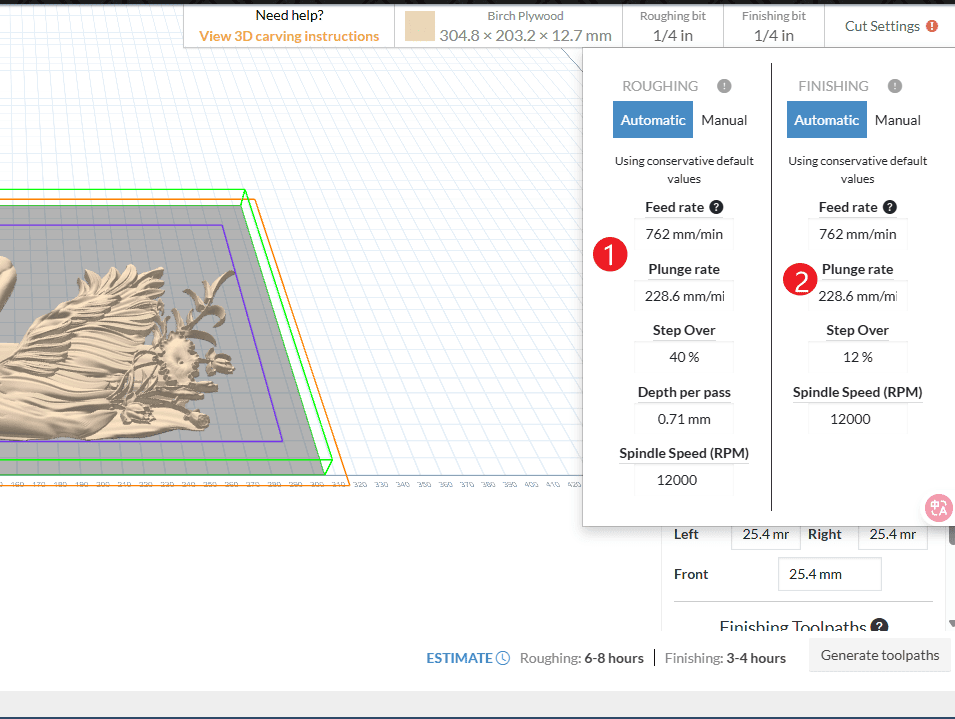This screenshot has width=955, height=719.
Task: Click the Generate toolpaths button
Action: pos(880,656)
